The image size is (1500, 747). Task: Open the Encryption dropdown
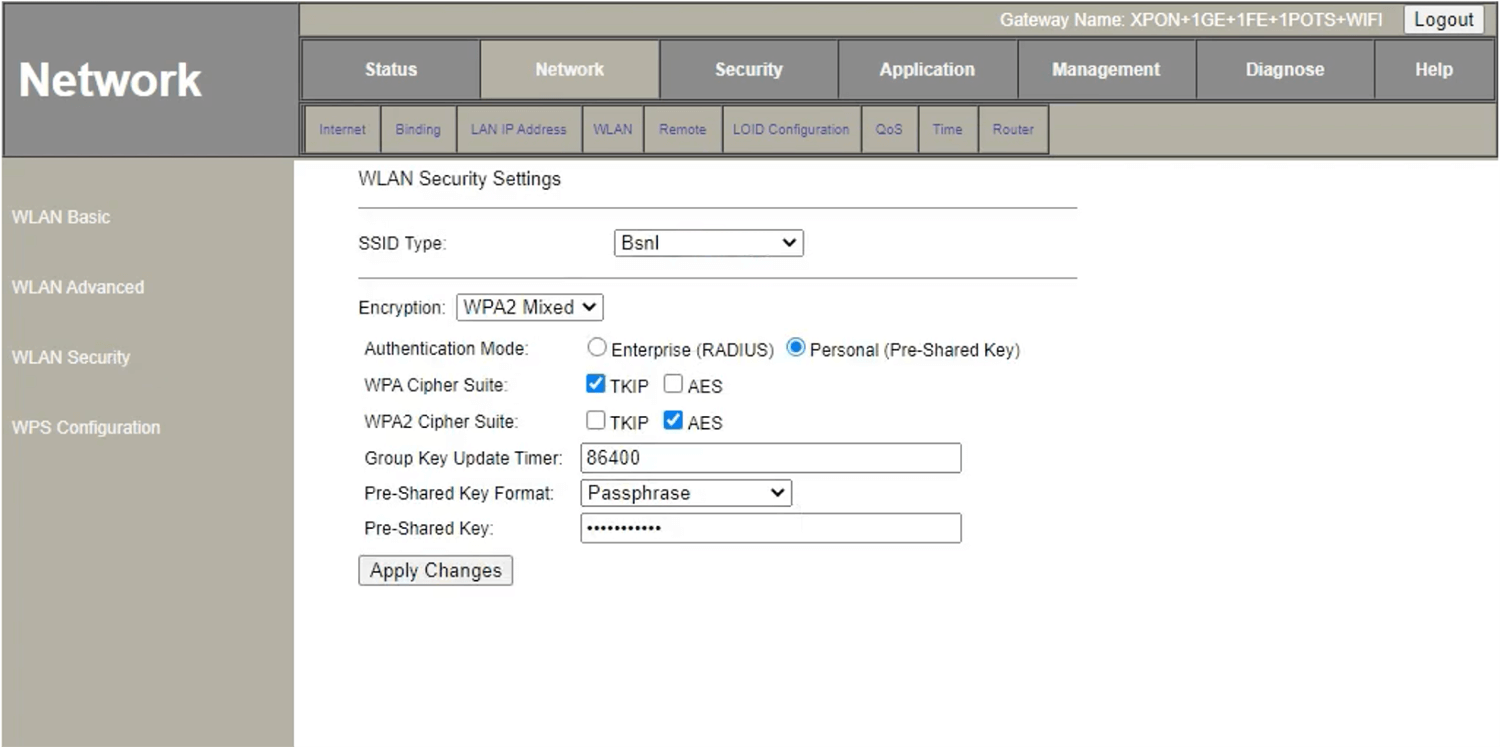(x=529, y=308)
